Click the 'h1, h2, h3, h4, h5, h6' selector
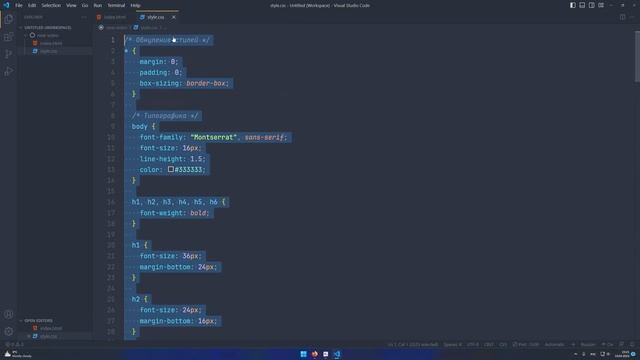Viewport: 640px width, 360px height. 175,202
